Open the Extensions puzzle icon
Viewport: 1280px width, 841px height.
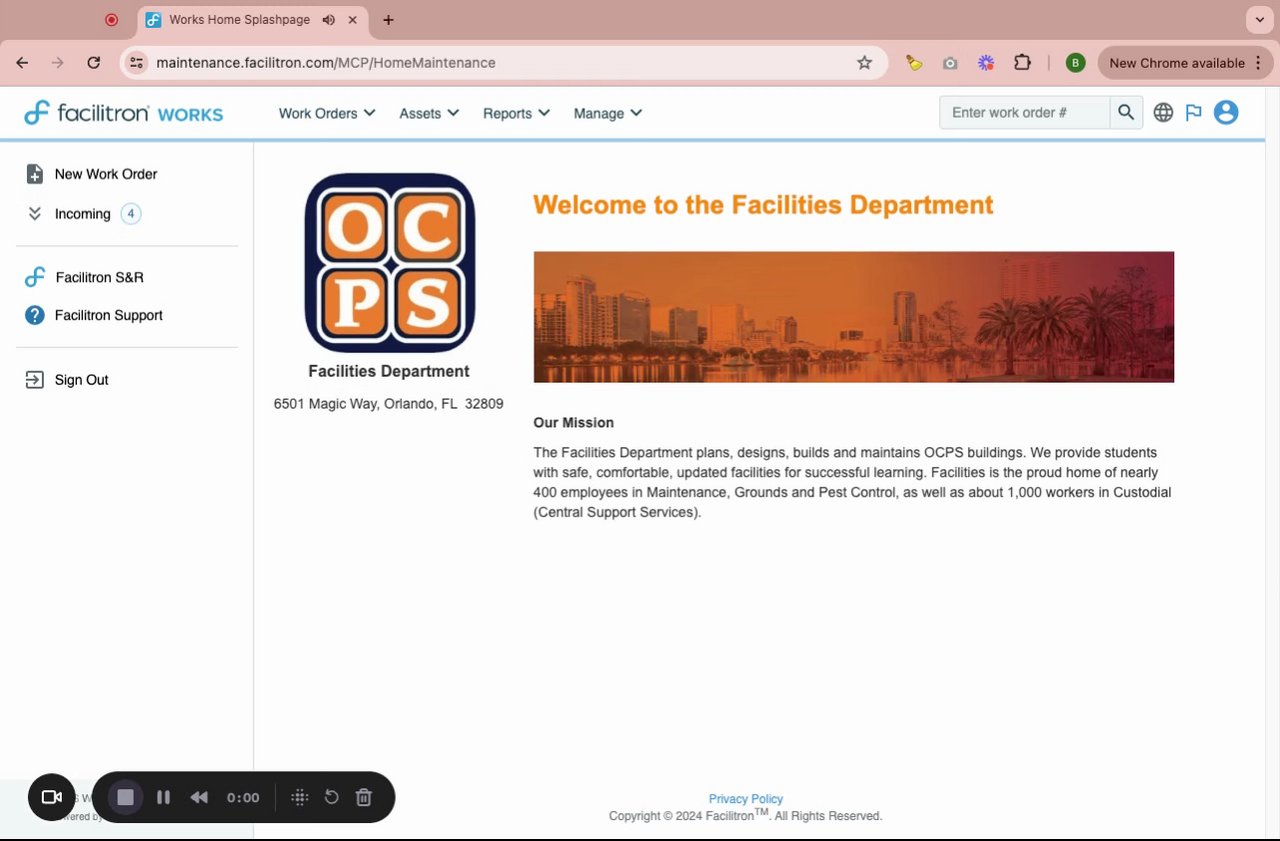coord(1022,63)
